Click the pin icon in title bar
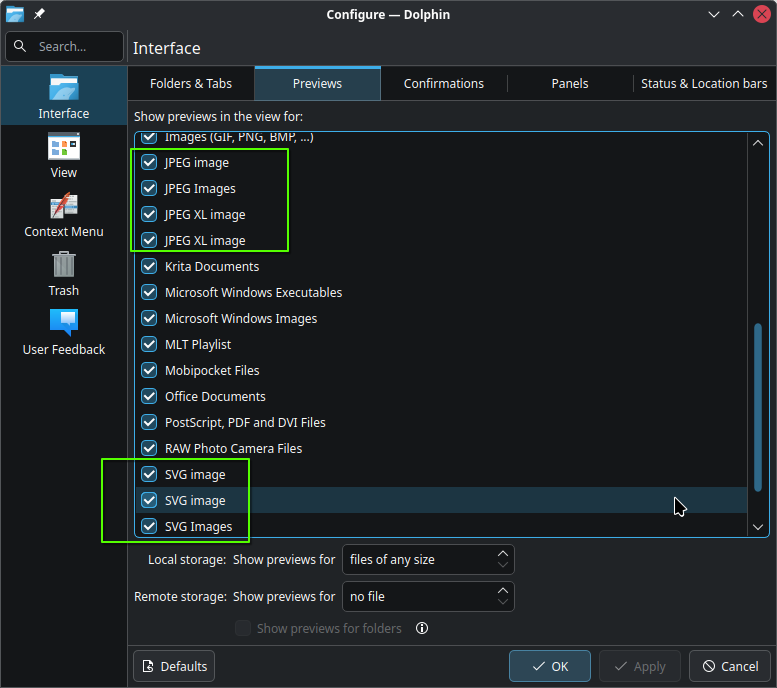Screen dimensions: 777x688 point(39,14)
